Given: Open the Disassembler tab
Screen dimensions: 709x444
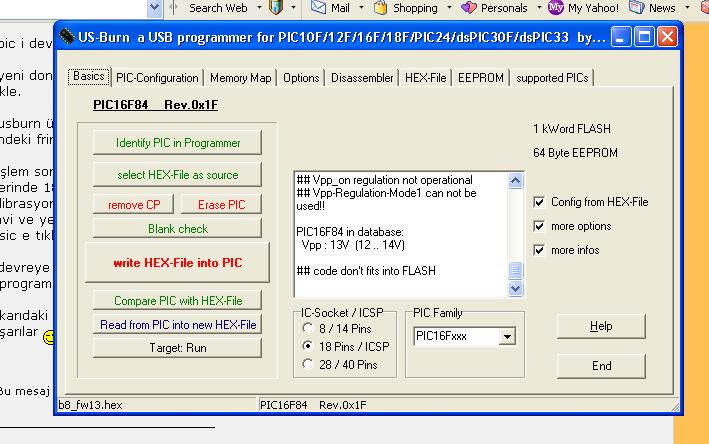Looking at the screenshot, I should (x=362, y=78).
